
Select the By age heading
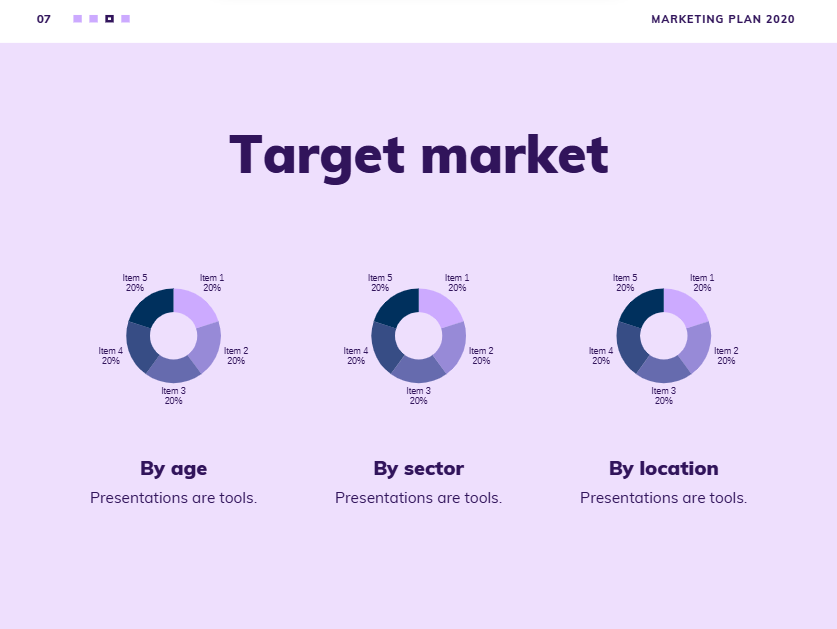173,469
